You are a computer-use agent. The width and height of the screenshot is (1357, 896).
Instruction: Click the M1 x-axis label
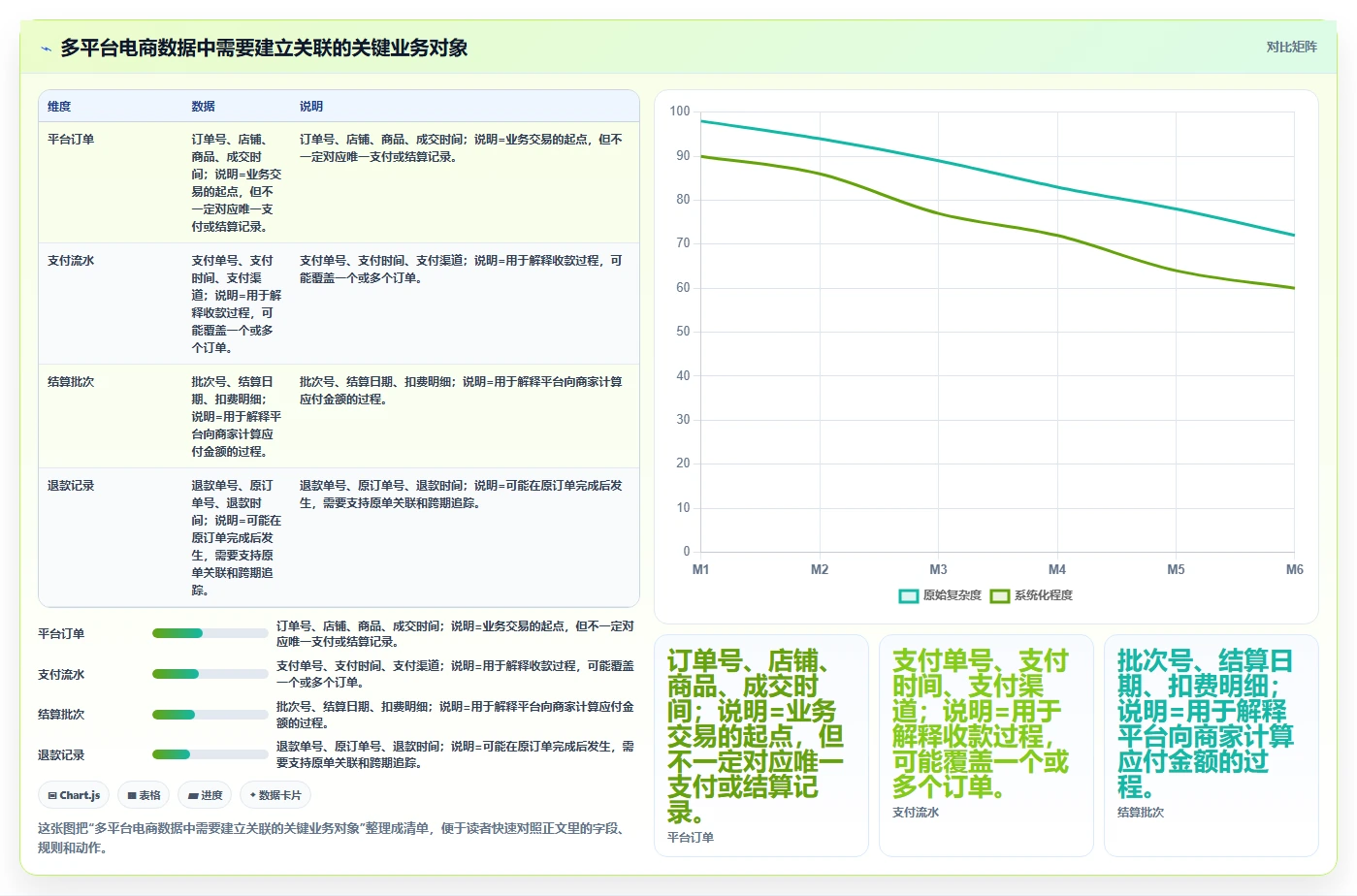pyautogui.click(x=700, y=570)
